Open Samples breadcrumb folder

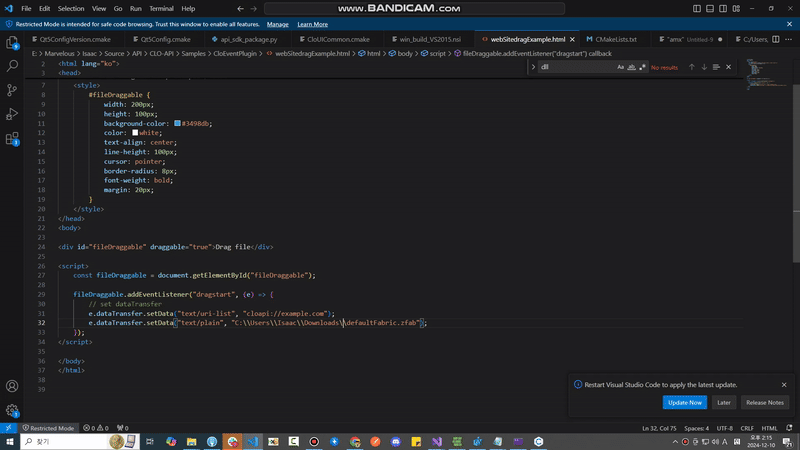193,54
